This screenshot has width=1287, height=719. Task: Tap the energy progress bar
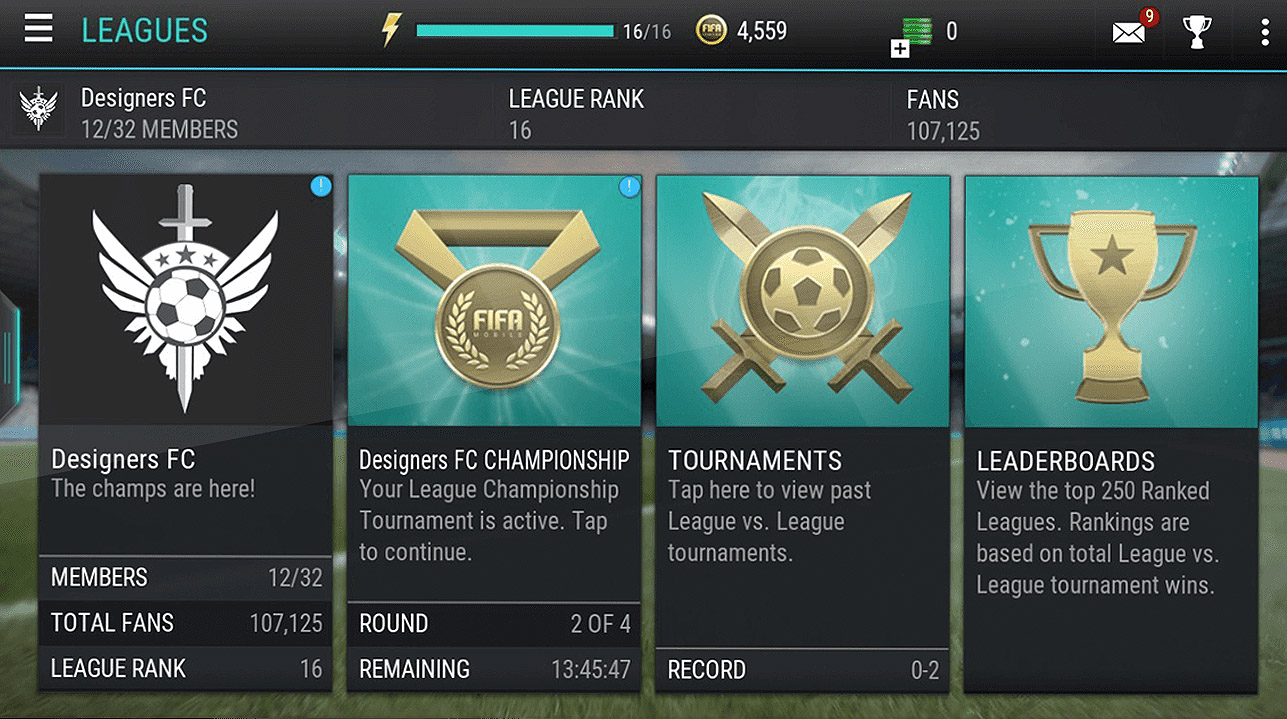click(x=515, y=32)
